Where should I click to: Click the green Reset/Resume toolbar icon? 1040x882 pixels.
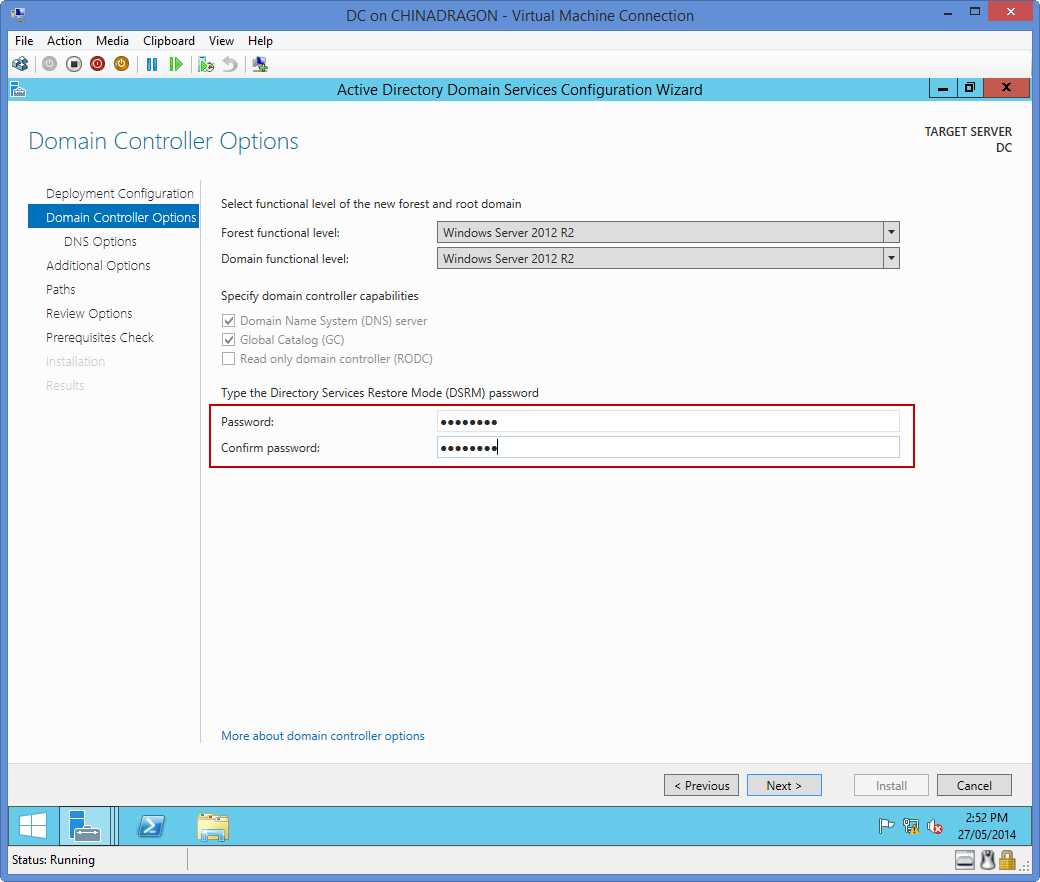(x=176, y=64)
